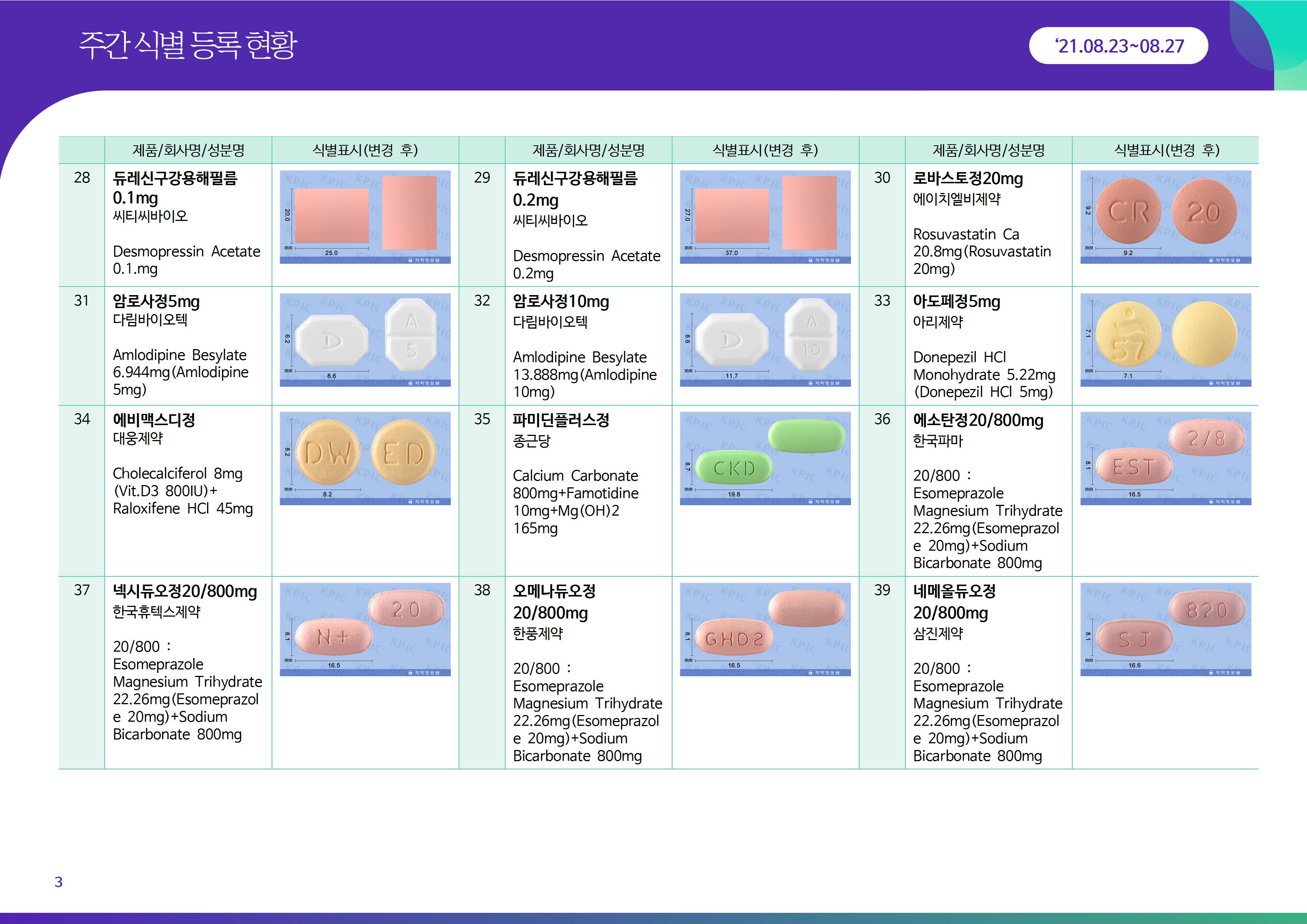Click the 주간 식별 등록 현황 page title
Screen dimensions: 1307x924
pos(188,45)
